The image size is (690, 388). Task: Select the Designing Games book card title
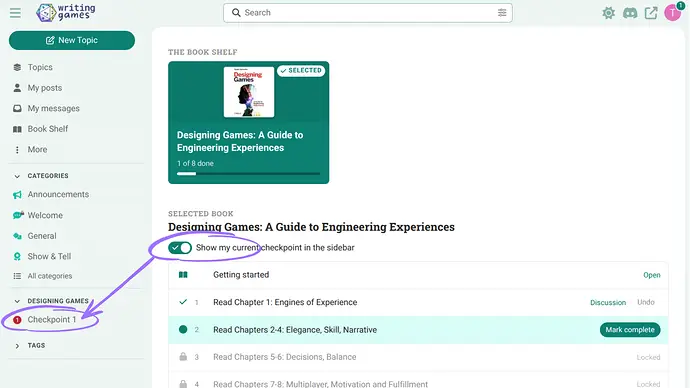tap(240, 141)
